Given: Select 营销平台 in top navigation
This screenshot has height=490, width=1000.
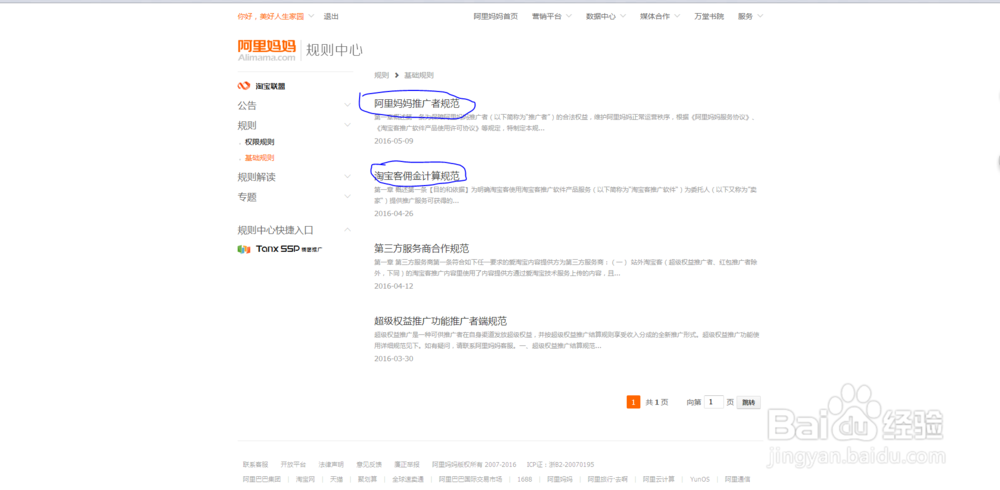Looking at the screenshot, I should [547, 17].
